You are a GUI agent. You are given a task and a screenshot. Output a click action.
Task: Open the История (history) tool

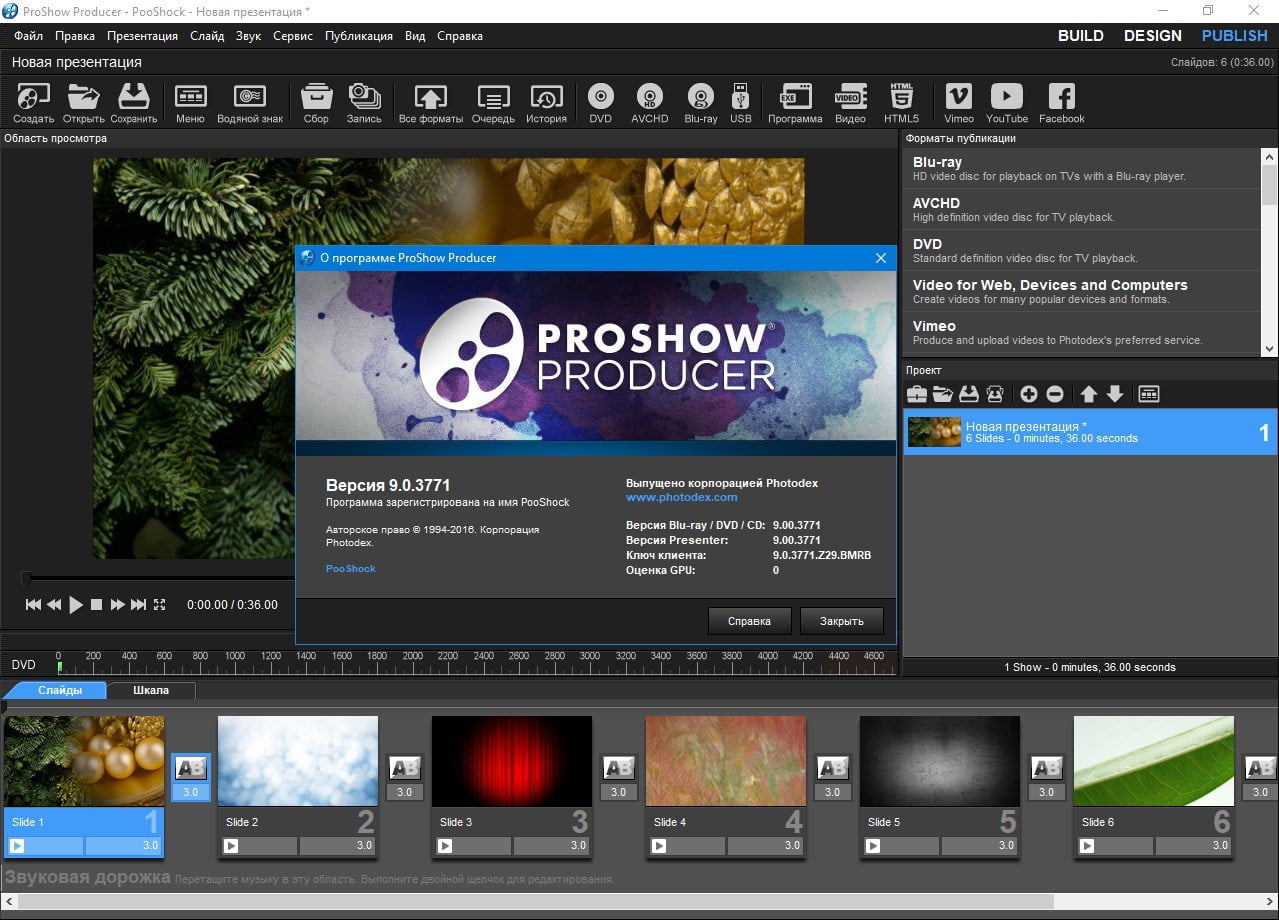546,98
